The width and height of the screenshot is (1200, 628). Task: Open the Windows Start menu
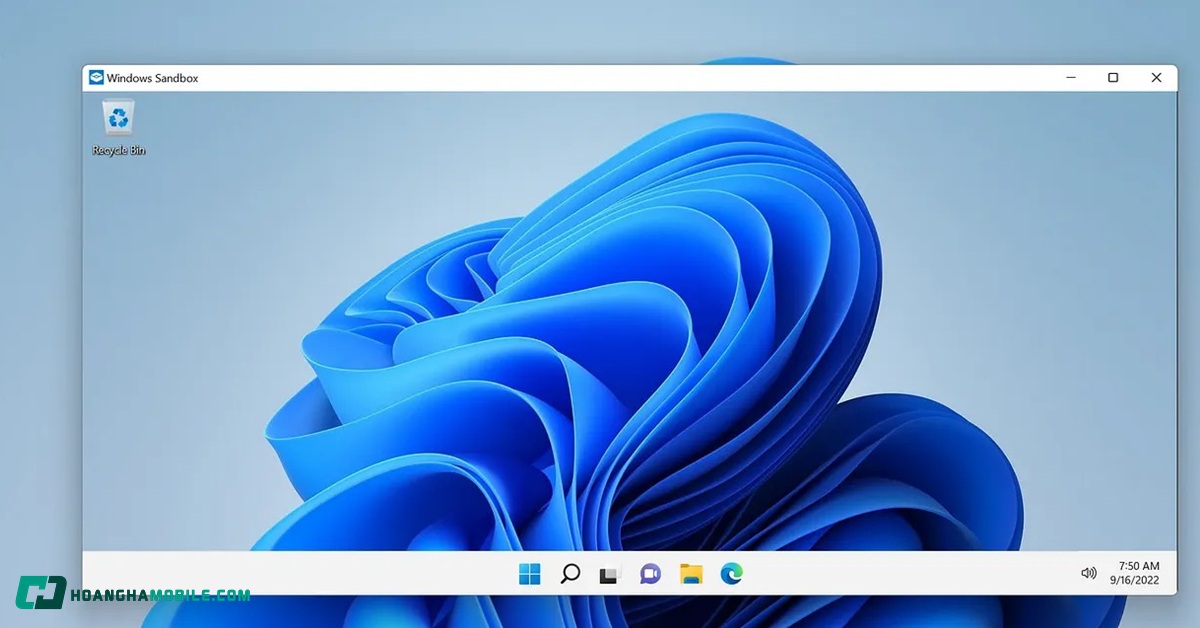530,574
